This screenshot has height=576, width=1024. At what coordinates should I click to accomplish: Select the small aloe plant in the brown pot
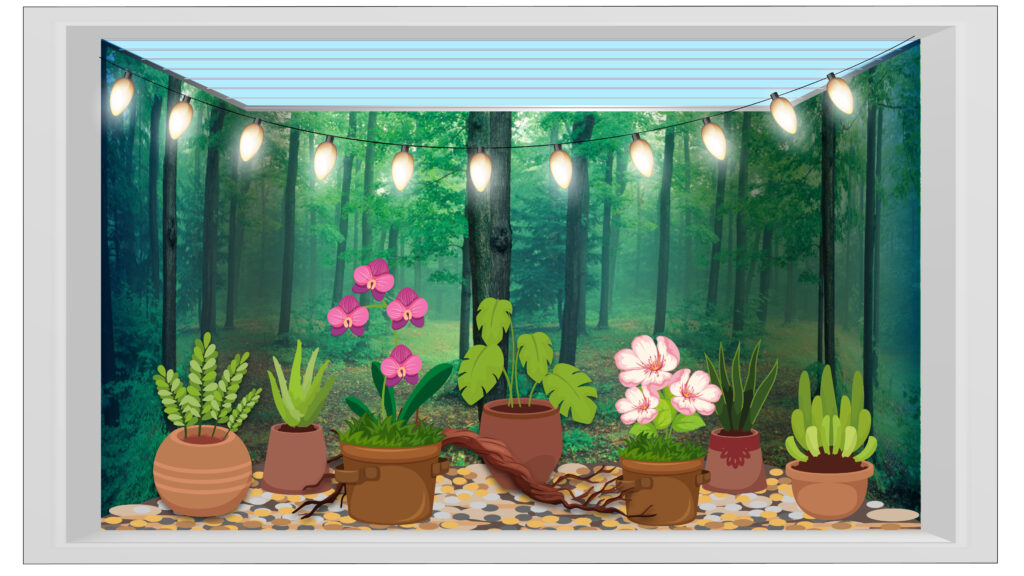[299, 385]
